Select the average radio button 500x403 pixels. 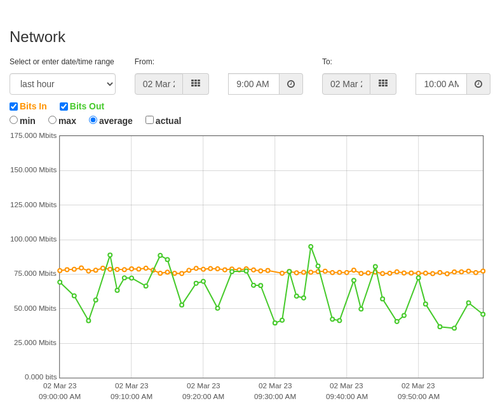(x=93, y=120)
